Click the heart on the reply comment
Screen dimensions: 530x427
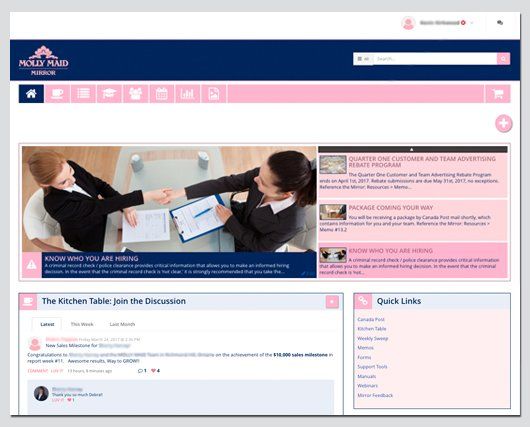69,400
